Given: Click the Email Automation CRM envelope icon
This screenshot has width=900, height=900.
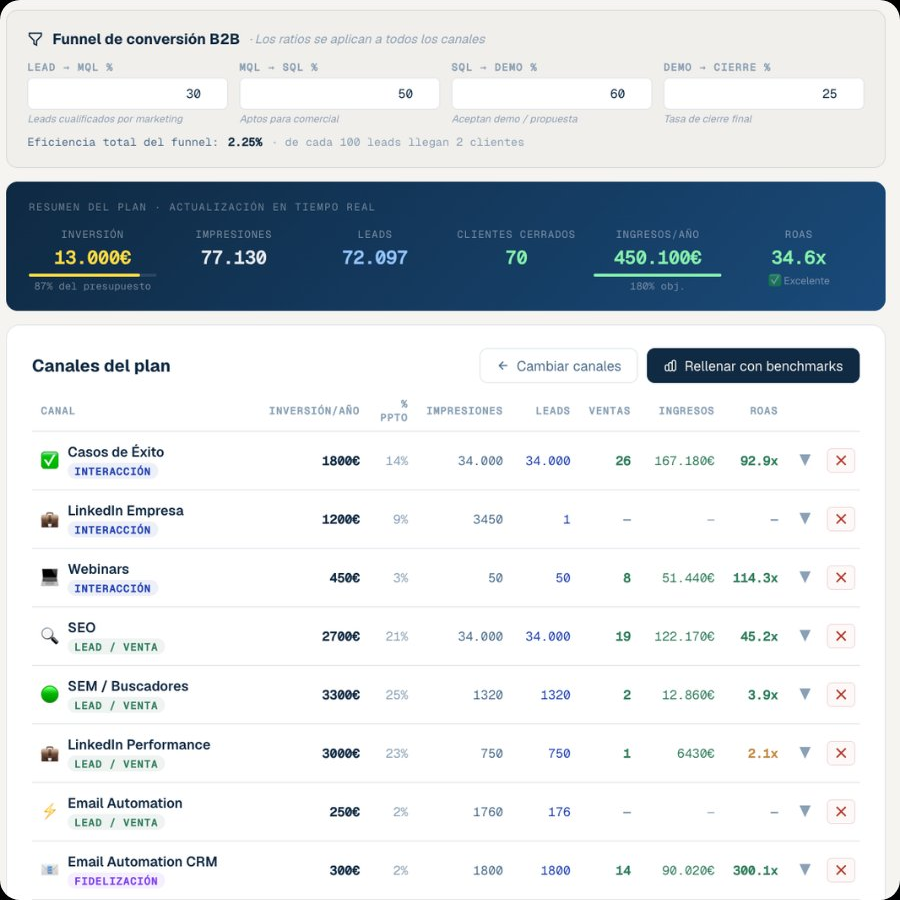Looking at the screenshot, I should coord(49,870).
